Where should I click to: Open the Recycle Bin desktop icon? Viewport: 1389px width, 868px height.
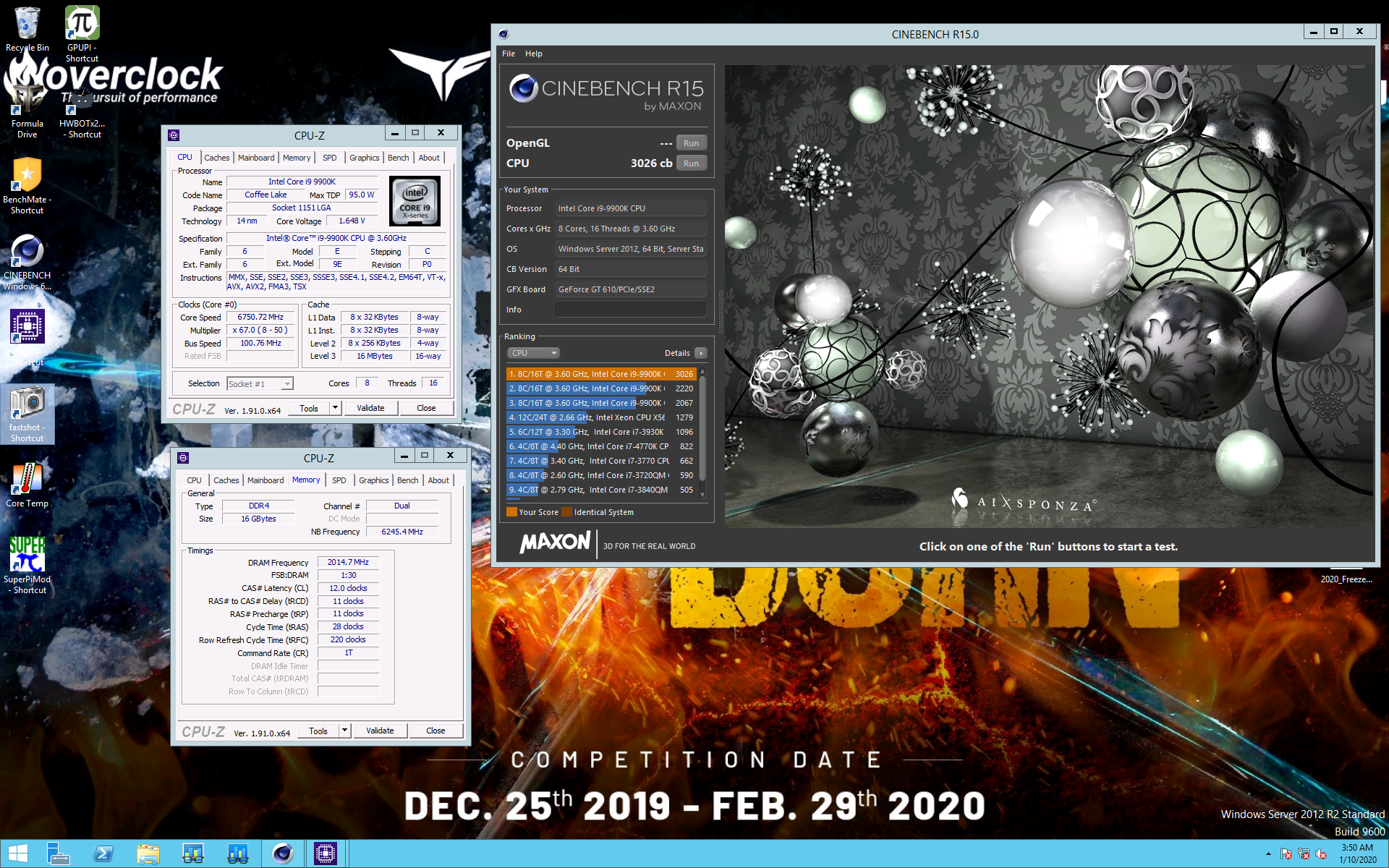coord(27,23)
